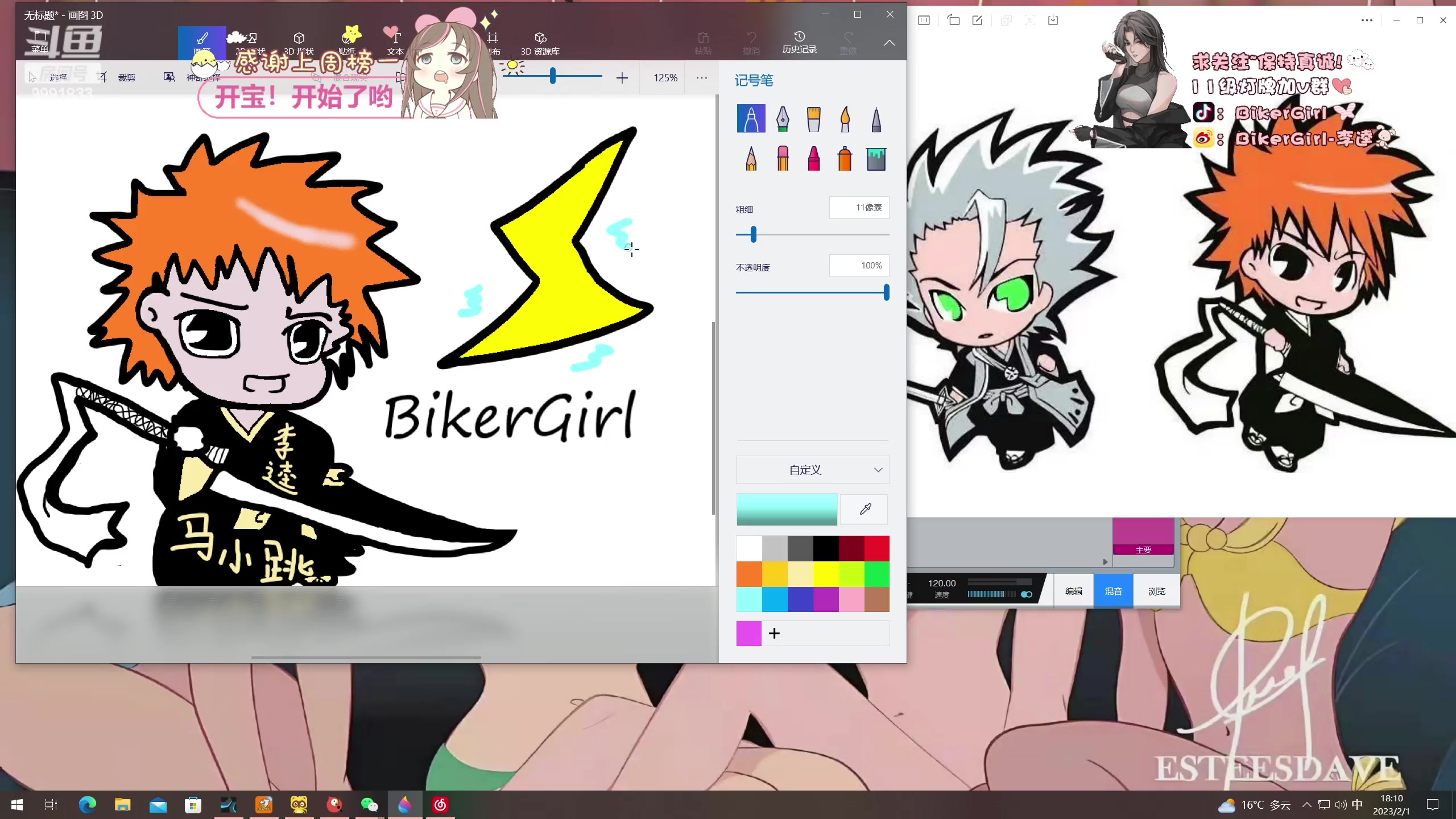Choose the white color swatch
This screenshot has height=819, width=1456.
[x=749, y=548]
